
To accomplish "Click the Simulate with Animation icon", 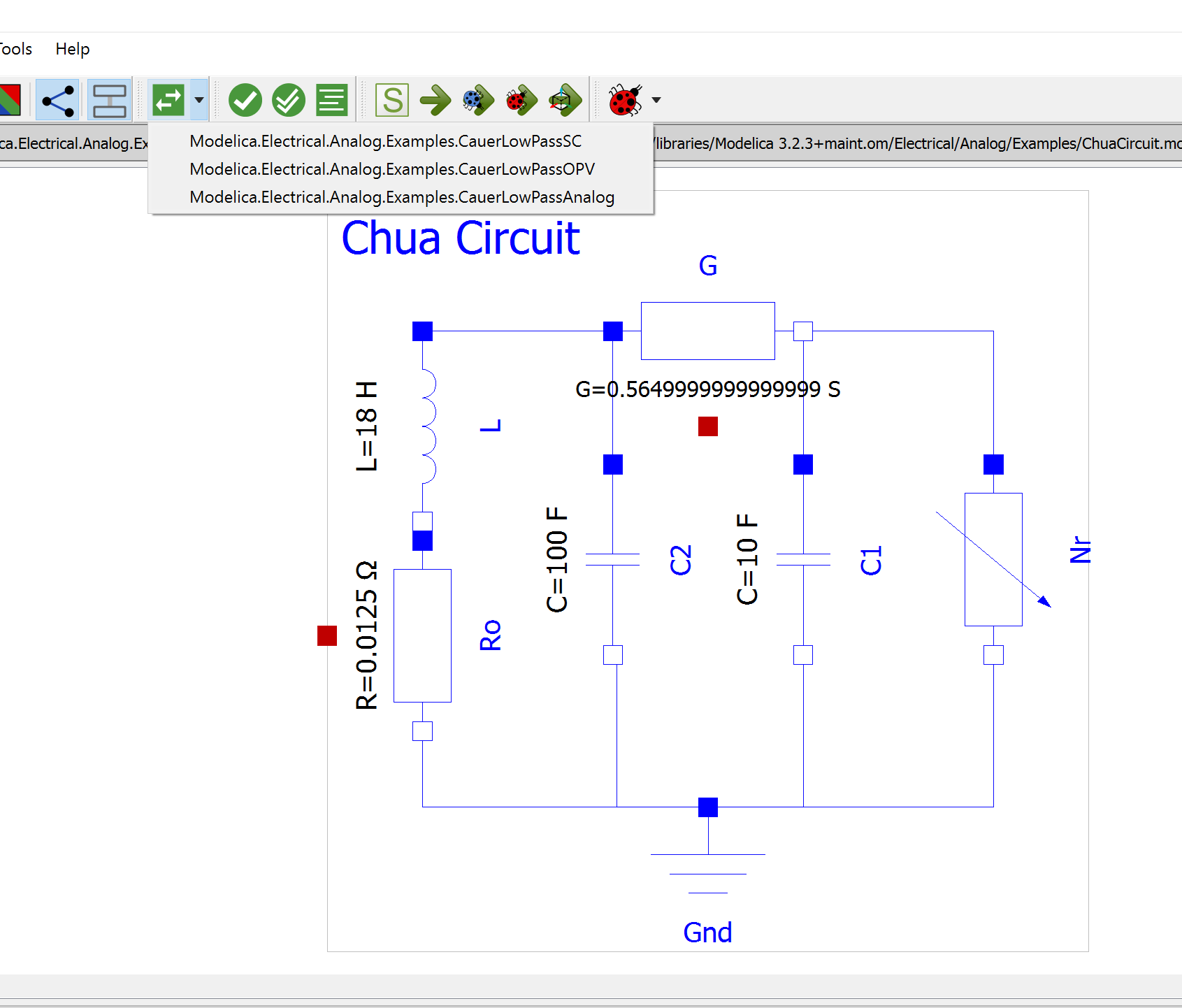I will 565,99.
